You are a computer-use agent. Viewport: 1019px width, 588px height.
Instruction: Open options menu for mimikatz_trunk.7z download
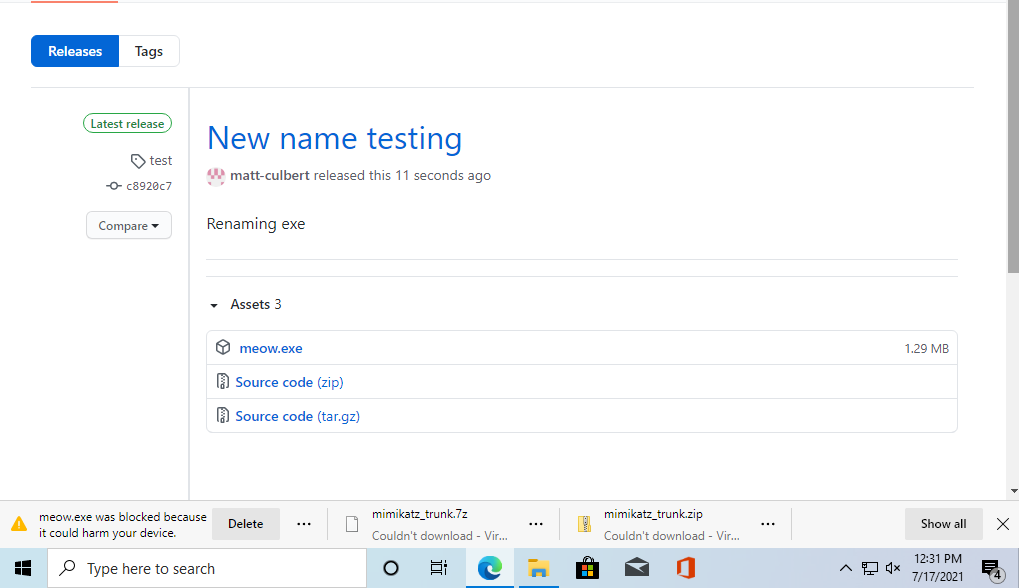tap(535, 524)
